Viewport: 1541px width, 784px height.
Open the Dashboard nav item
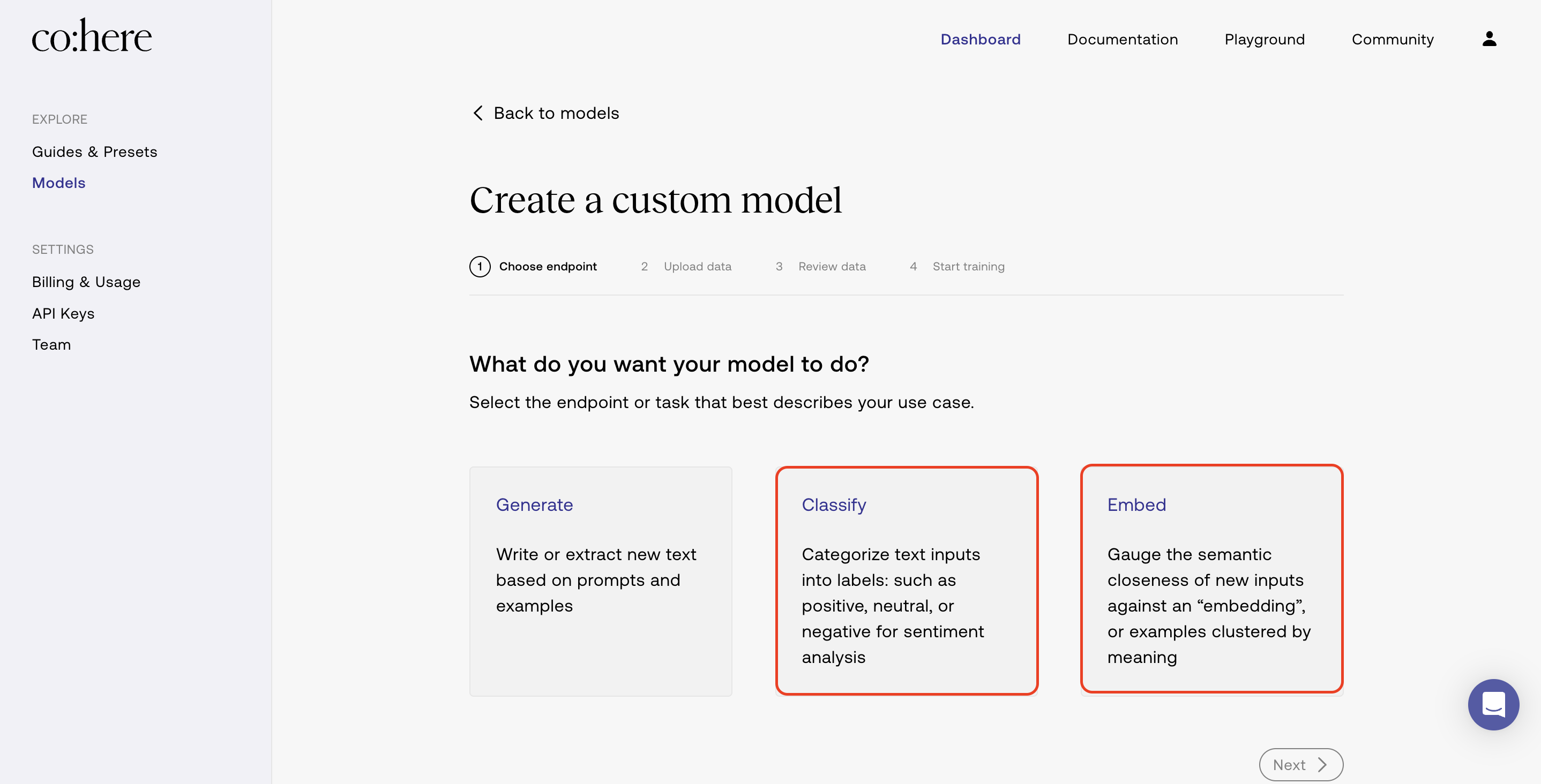981,40
